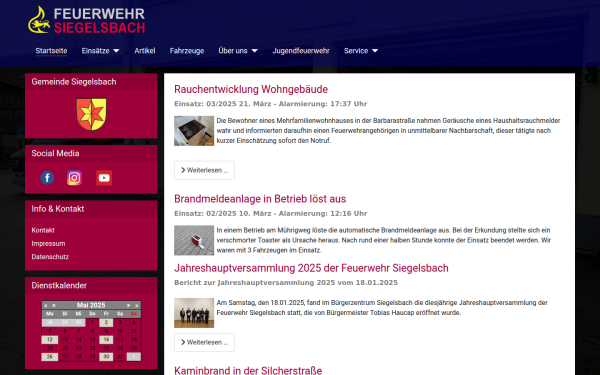Jump back one year in Dienstkalender
This screenshot has width=600, height=375.
46,305
